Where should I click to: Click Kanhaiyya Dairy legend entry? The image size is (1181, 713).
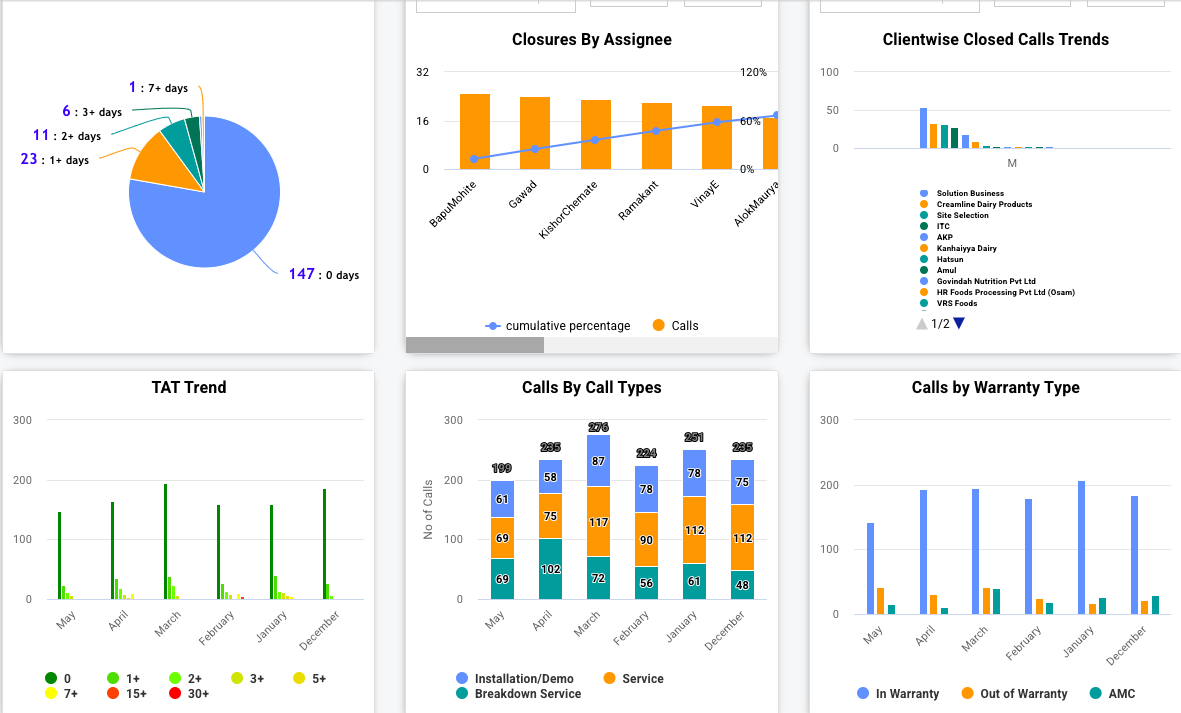[958, 248]
